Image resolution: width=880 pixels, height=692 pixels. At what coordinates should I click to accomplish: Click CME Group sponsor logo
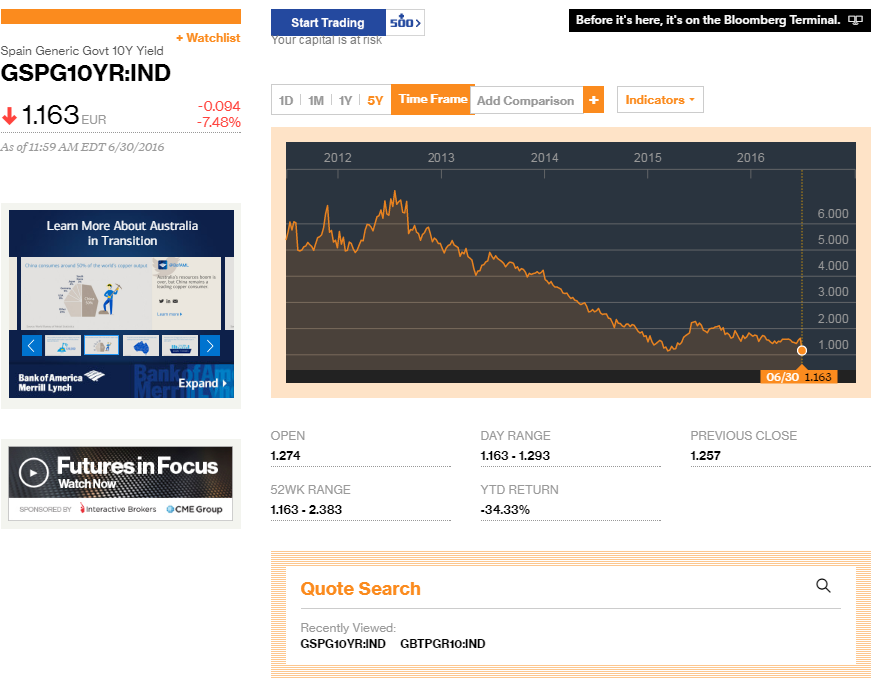click(x=194, y=509)
